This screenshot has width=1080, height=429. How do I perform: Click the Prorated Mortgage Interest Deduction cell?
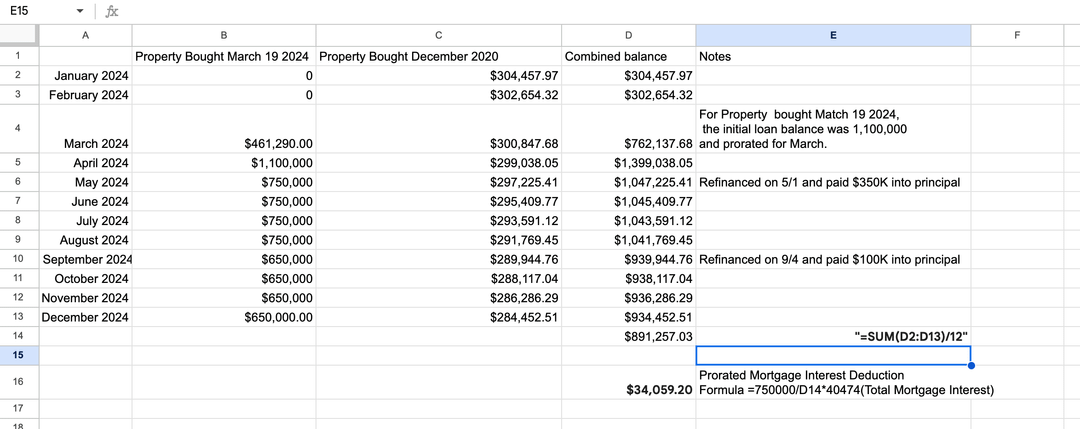pos(833,382)
